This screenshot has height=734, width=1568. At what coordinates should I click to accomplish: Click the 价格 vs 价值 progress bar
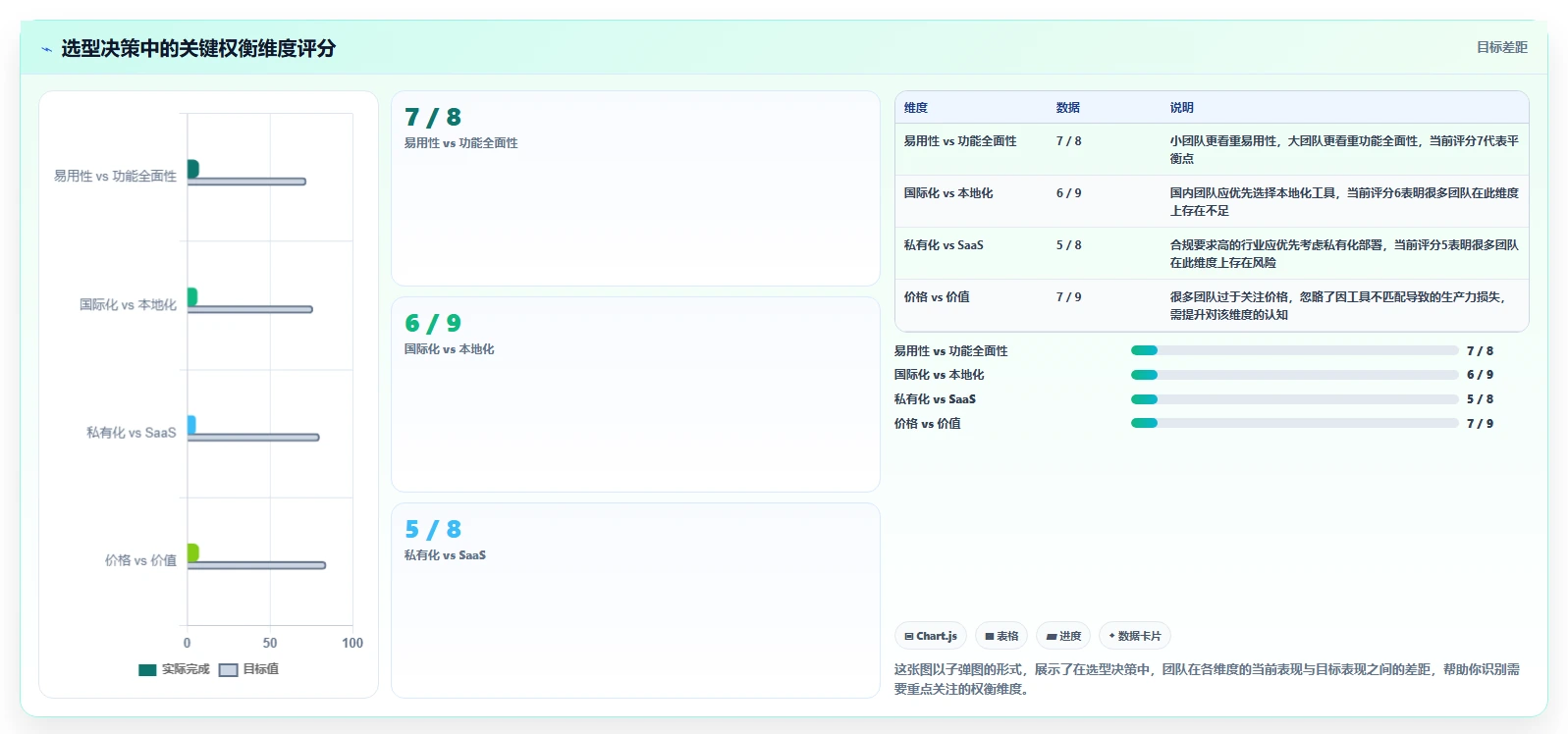[1295, 423]
